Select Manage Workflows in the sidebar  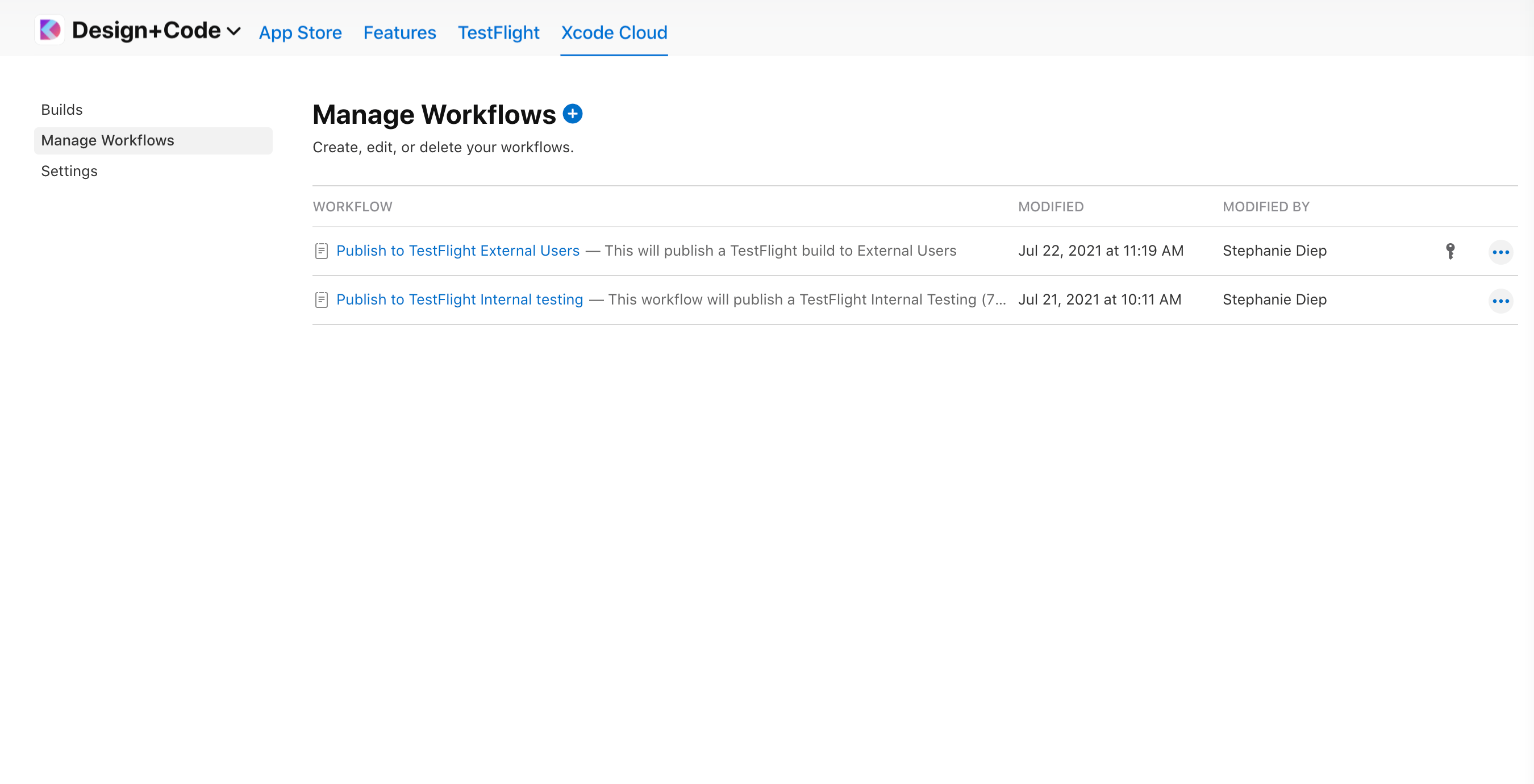108,140
